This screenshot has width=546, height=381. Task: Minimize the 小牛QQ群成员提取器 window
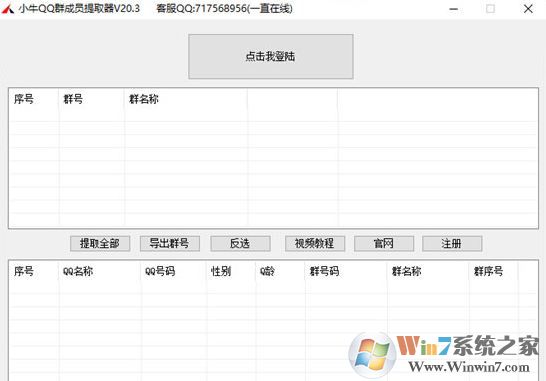(x=454, y=9)
